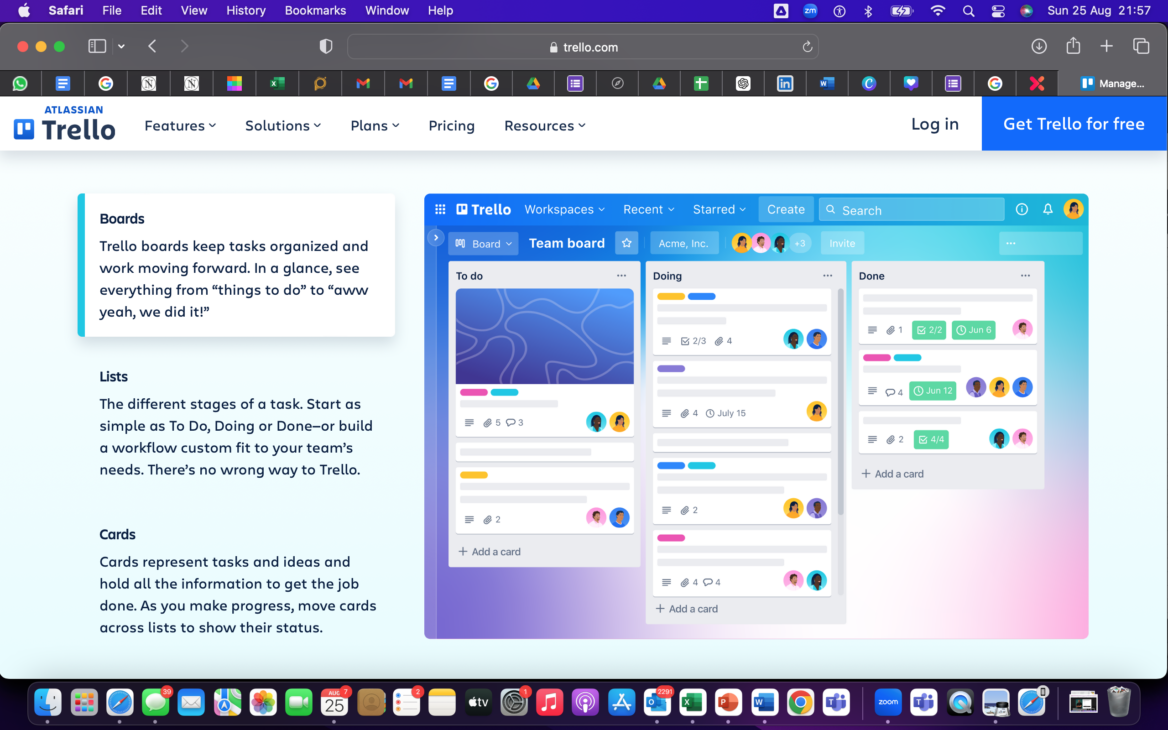The image size is (1168, 730).
Task: Open the Resources dropdown
Action: point(544,125)
